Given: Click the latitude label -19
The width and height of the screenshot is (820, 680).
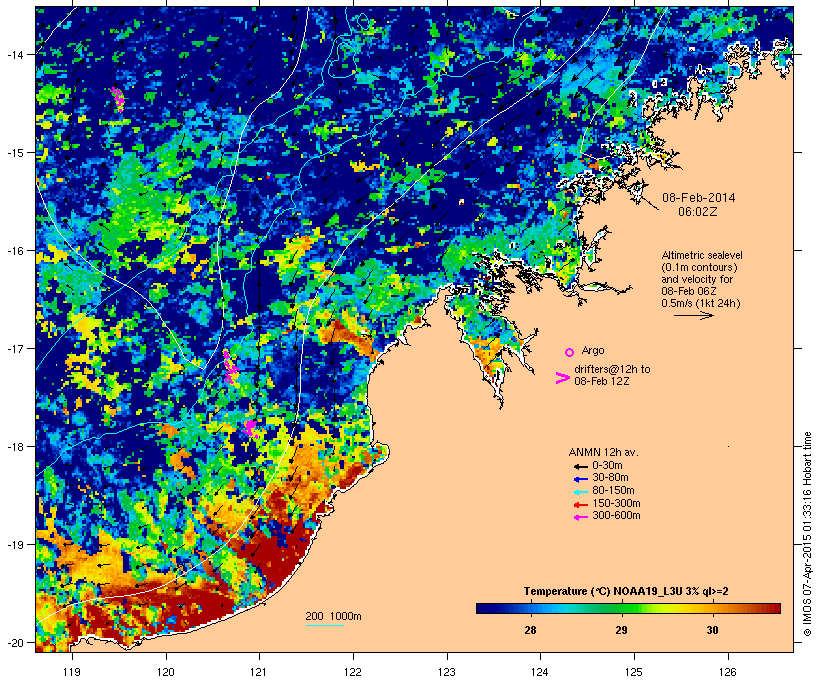Looking at the screenshot, I should [x=16, y=545].
